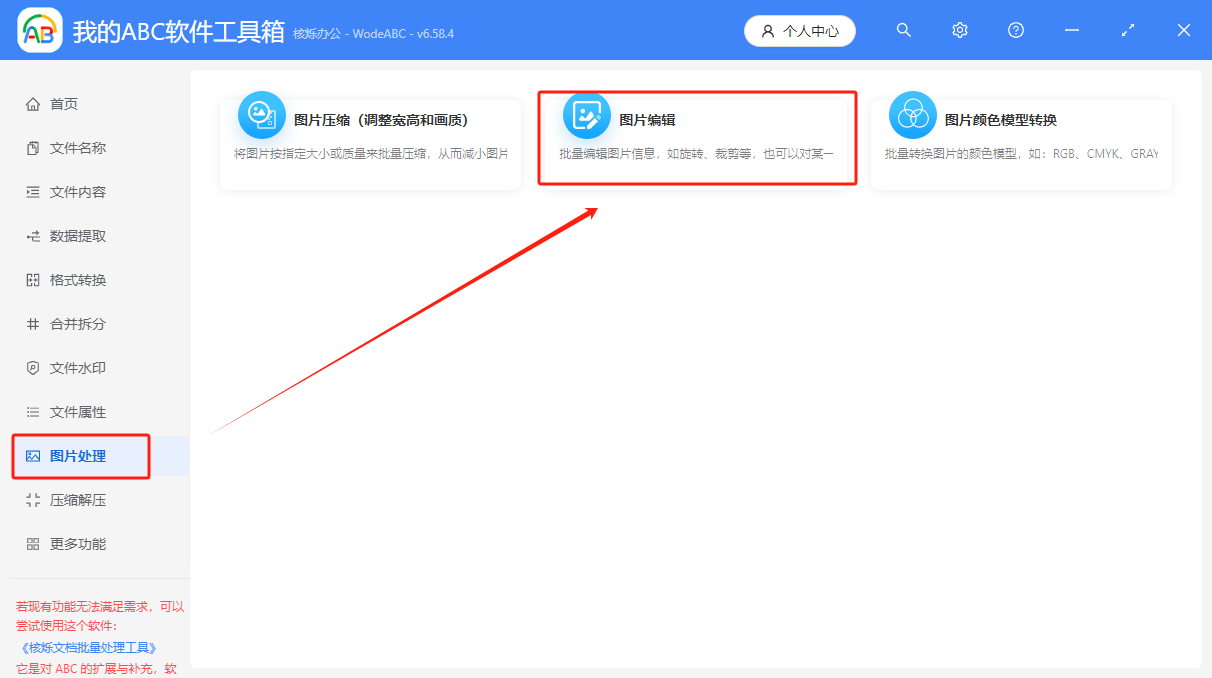Click the 文件内容 sidebar icon
Viewport: 1212px width, 678px height.
33,192
